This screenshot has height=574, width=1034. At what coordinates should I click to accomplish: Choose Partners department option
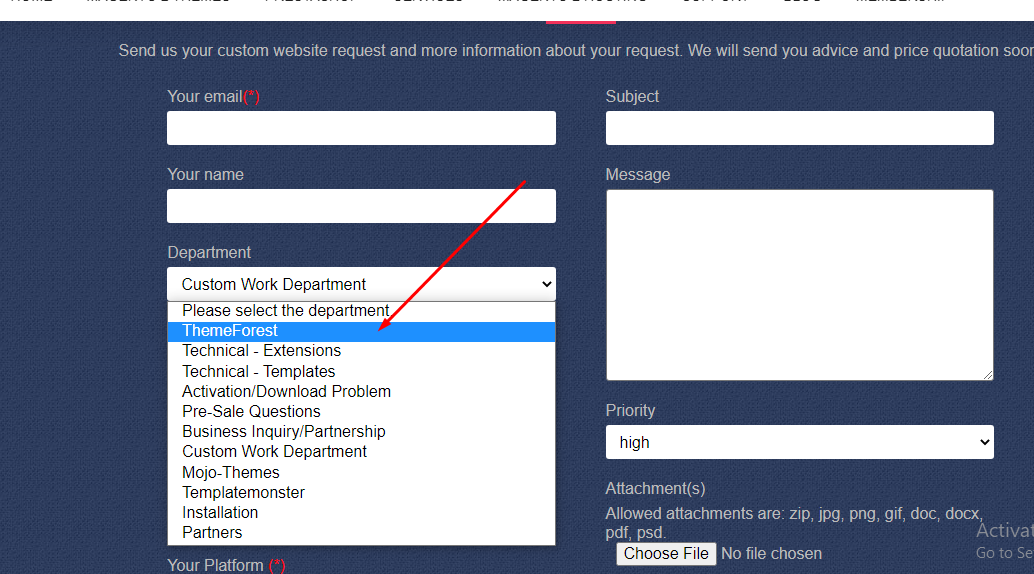coord(361,533)
